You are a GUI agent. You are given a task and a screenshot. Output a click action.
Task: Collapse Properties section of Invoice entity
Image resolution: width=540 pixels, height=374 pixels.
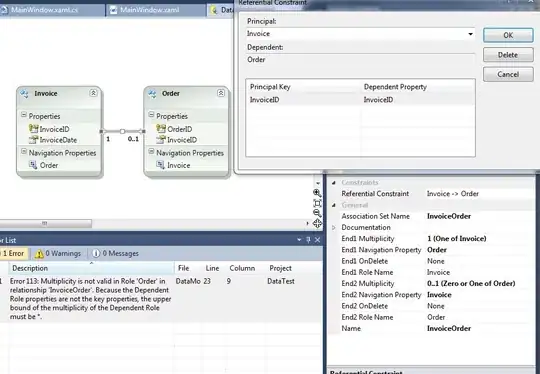(24, 115)
